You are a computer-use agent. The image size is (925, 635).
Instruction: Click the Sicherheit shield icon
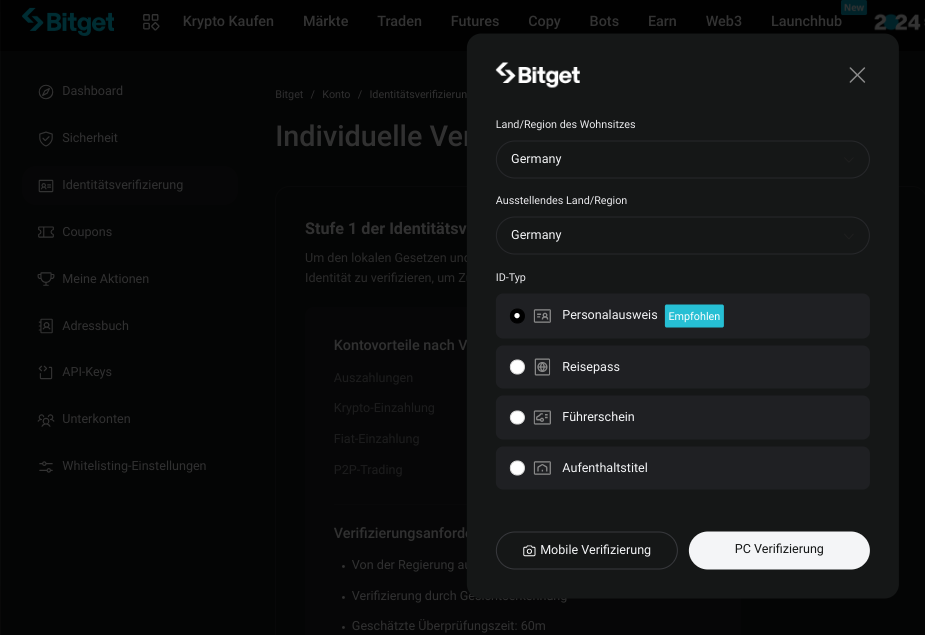(45, 138)
